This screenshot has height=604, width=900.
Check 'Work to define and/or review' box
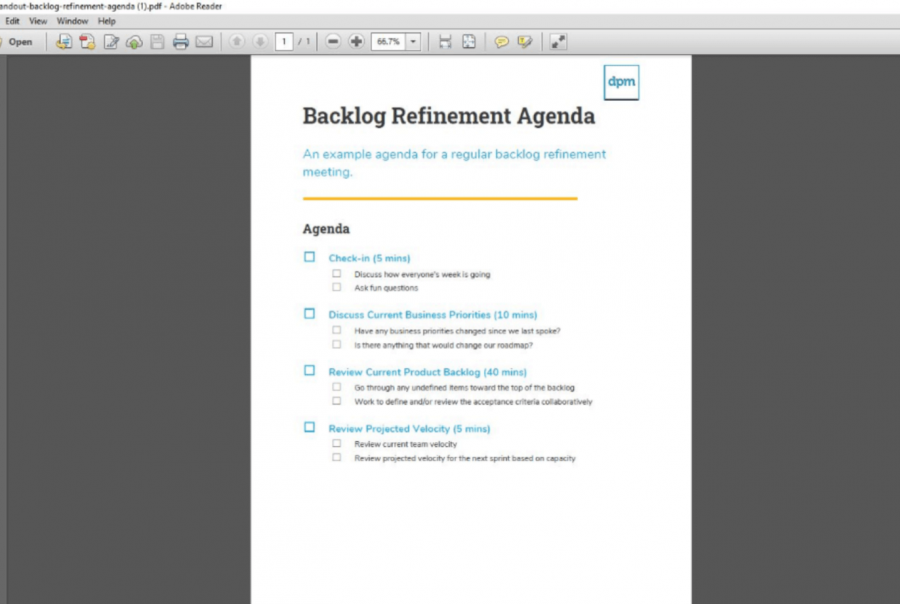(336, 401)
